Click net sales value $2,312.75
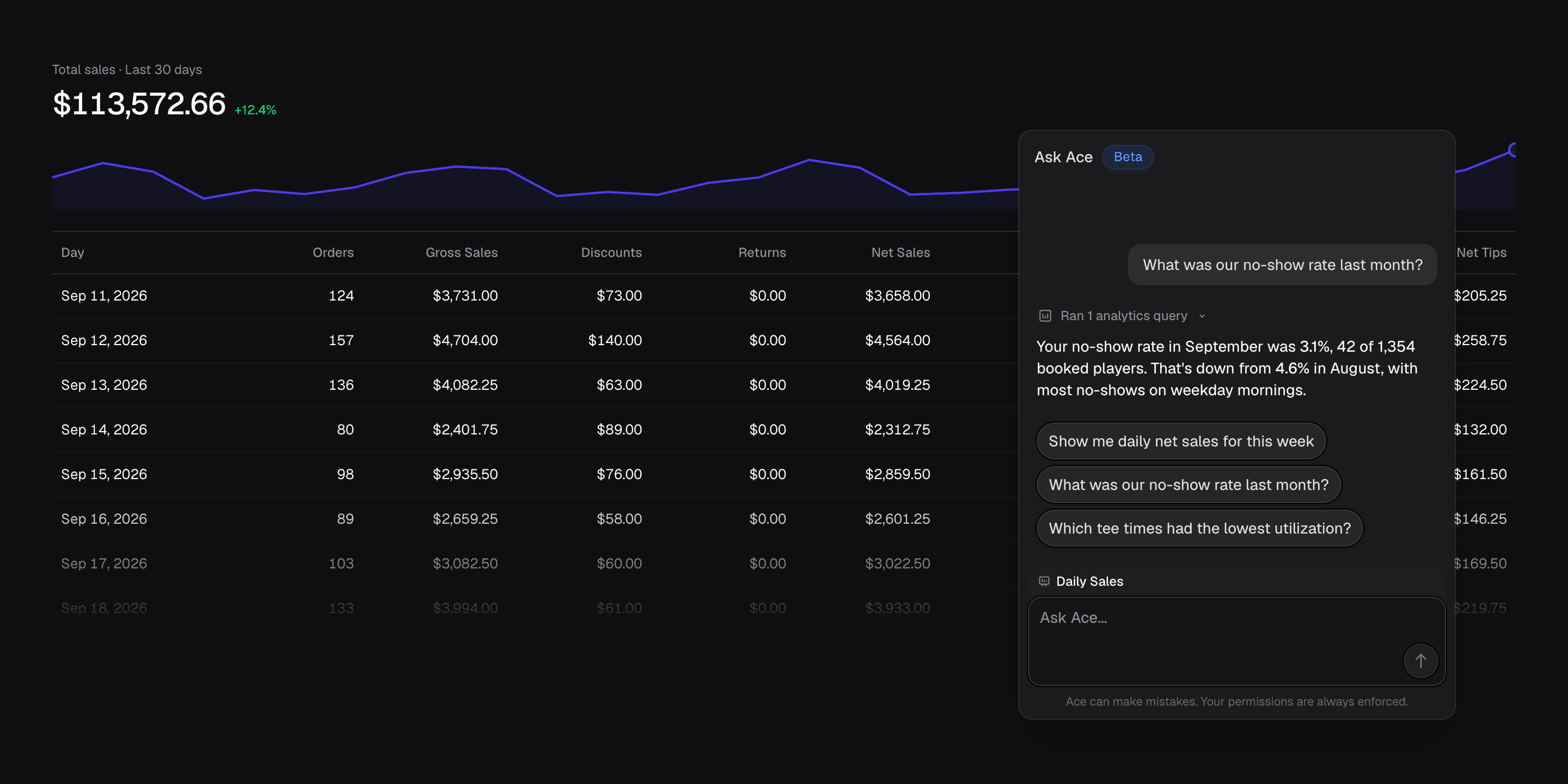 coord(897,430)
